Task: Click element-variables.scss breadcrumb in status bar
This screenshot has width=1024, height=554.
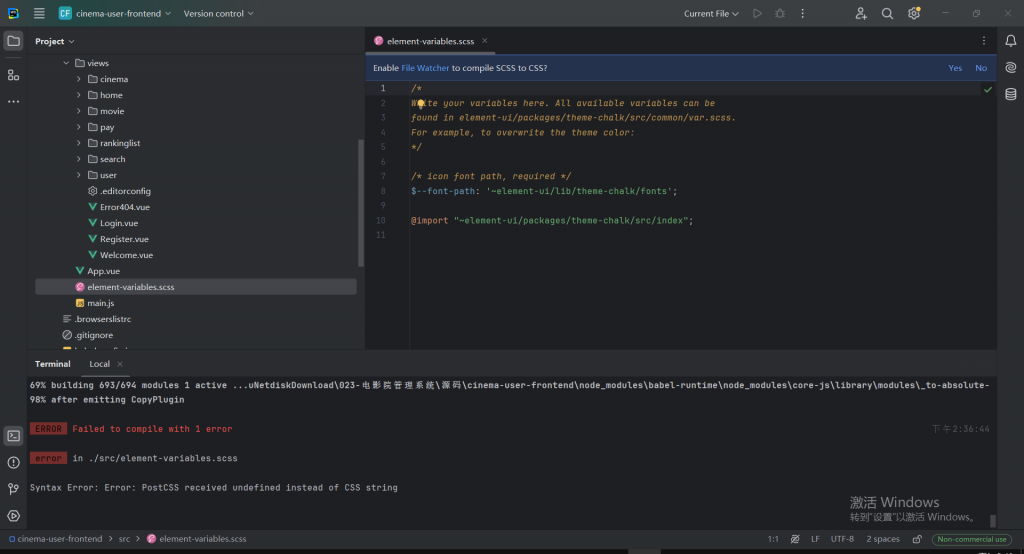Action: [x=197, y=539]
